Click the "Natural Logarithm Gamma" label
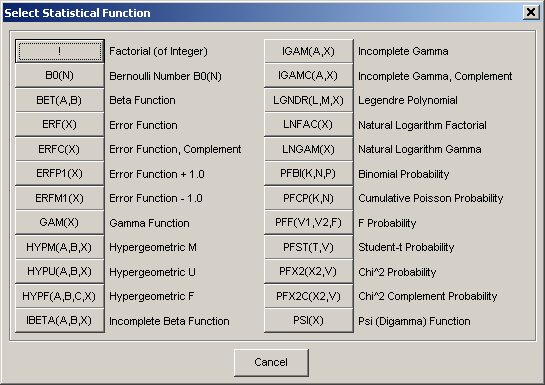545x385 pixels. 420,149
